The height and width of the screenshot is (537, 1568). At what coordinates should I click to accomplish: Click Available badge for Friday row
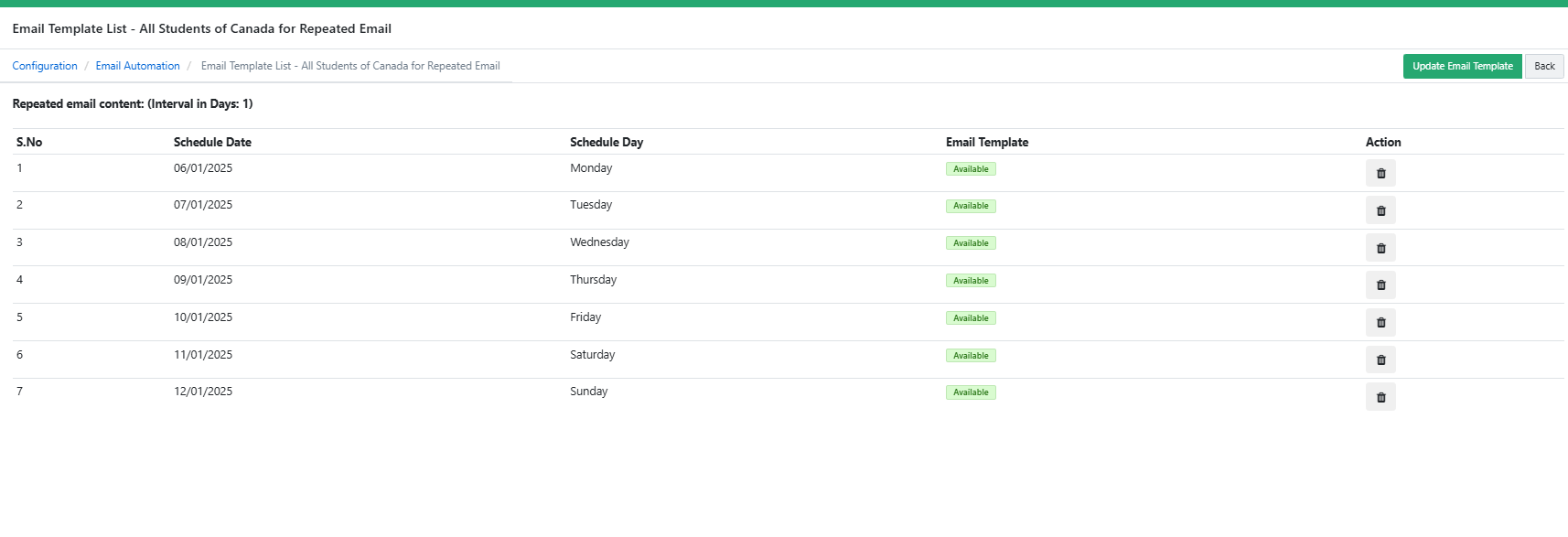(x=971, y=318)
